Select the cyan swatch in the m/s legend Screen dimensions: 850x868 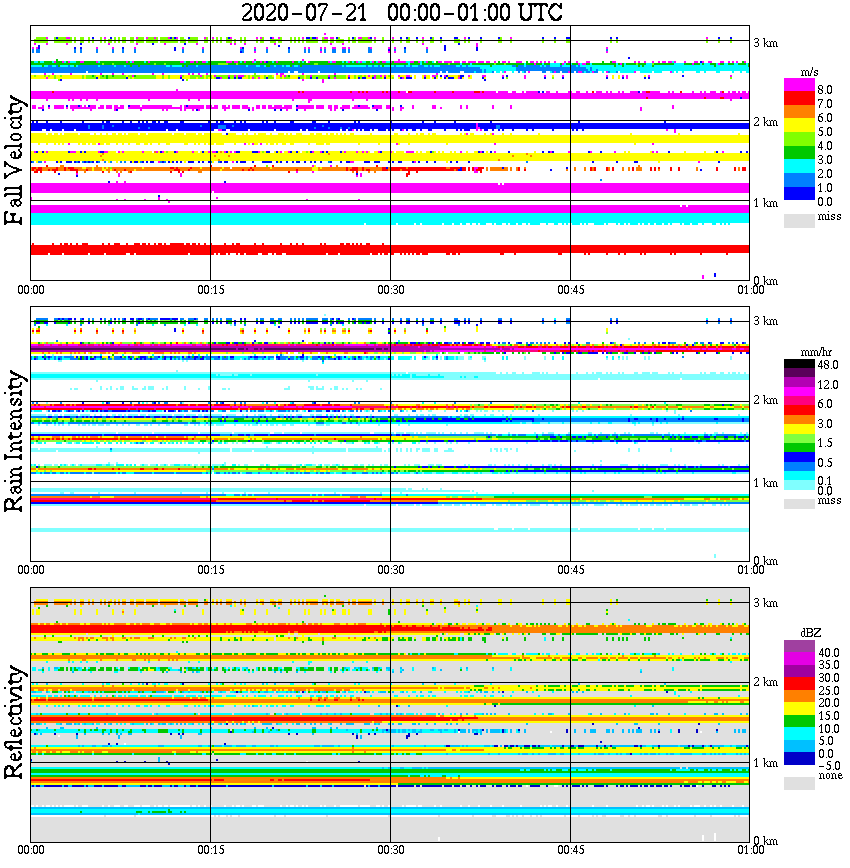(x=799, y=166)
